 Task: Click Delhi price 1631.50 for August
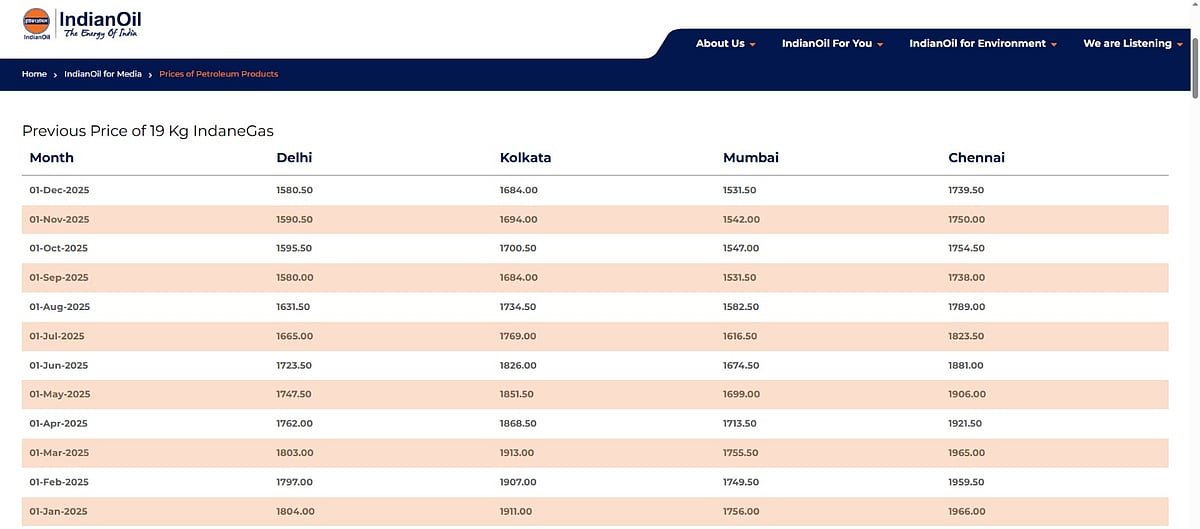click(x=294, y=307)
